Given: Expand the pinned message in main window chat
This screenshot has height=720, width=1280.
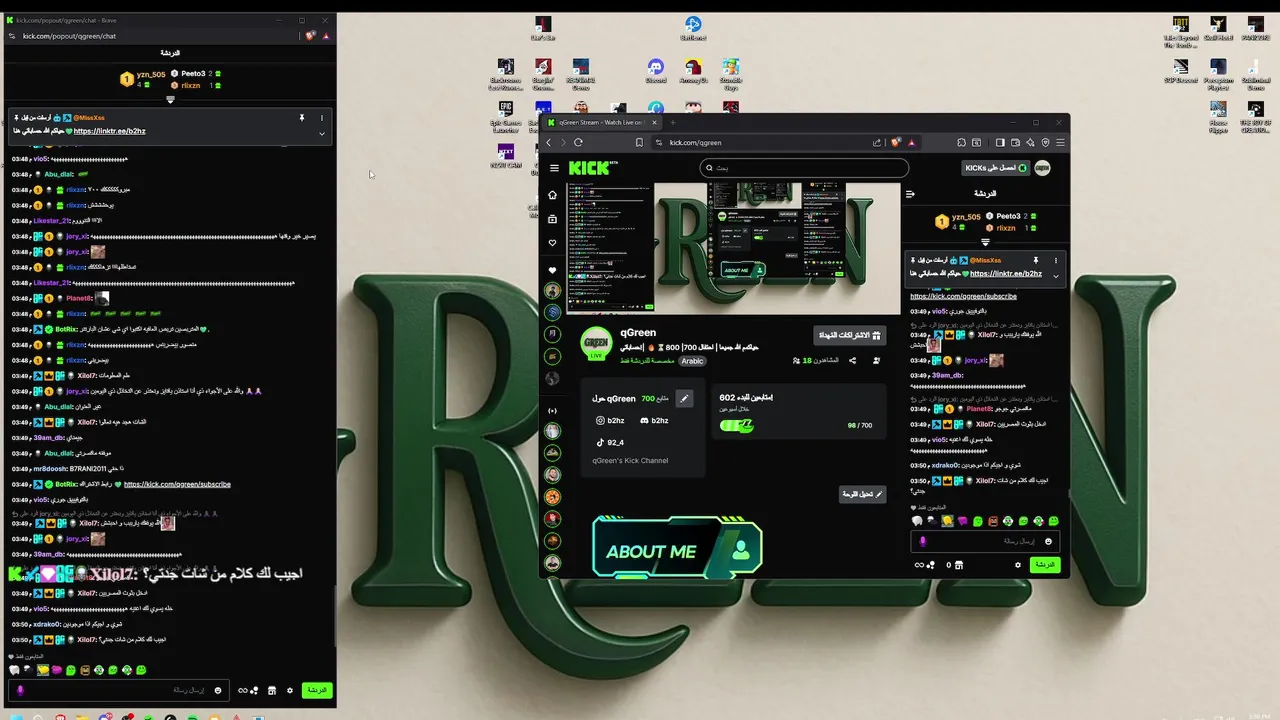Looking at the screenshot, I should [x=1056, y=276].
